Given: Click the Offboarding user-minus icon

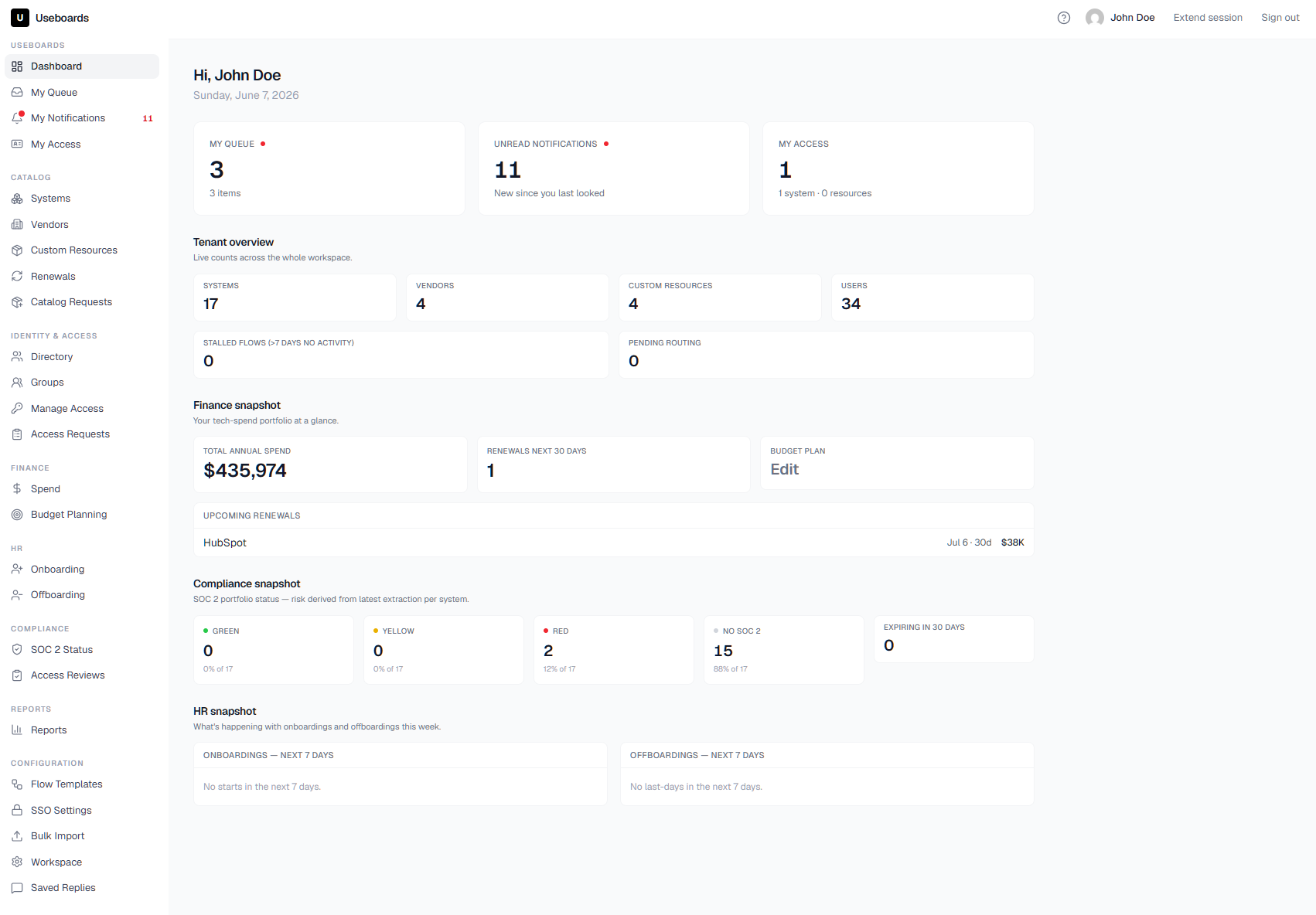Looking at the screenshot, I should click(x=17, y=595).
